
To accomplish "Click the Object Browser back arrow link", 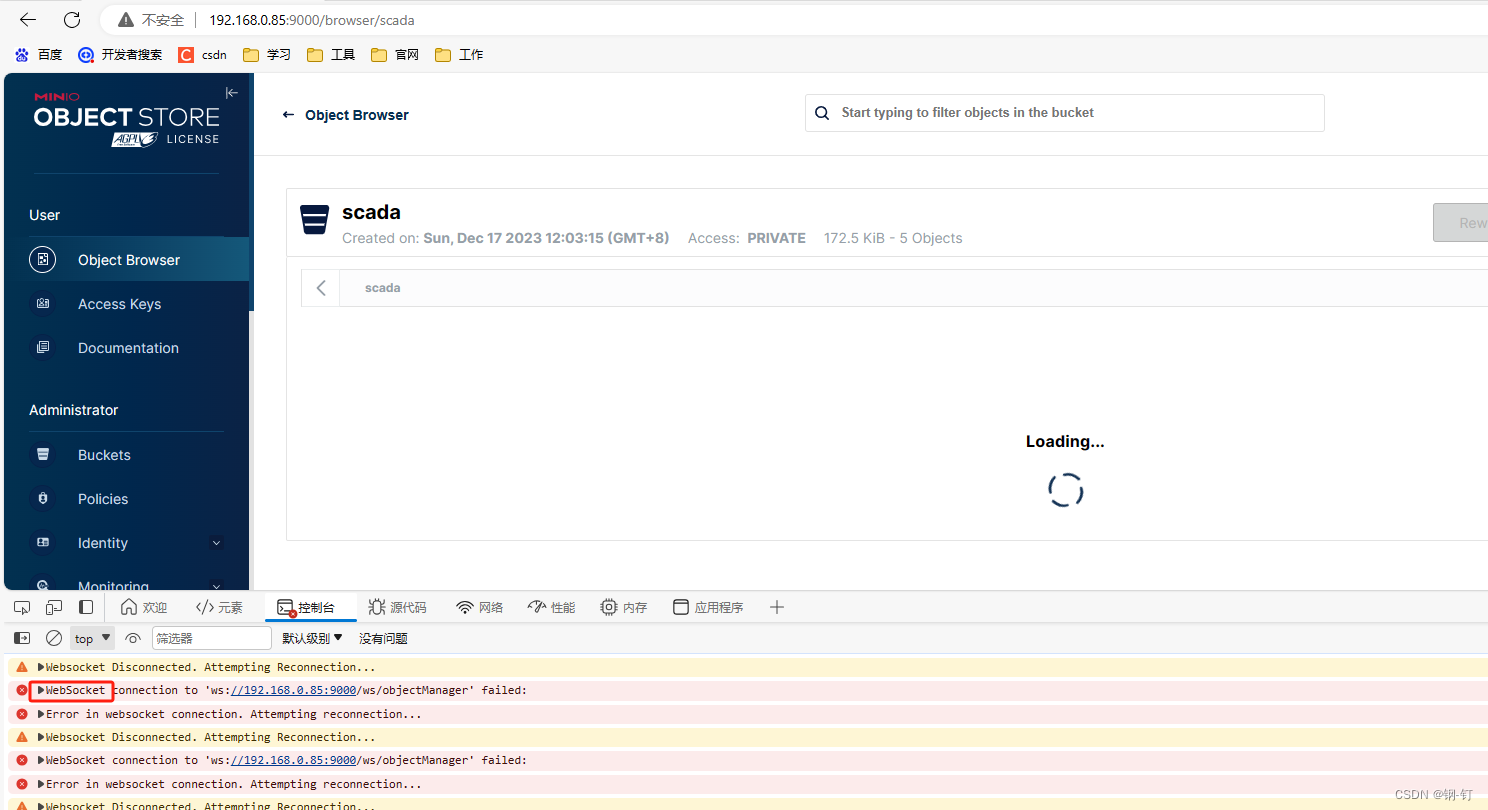I will [288, 114].
